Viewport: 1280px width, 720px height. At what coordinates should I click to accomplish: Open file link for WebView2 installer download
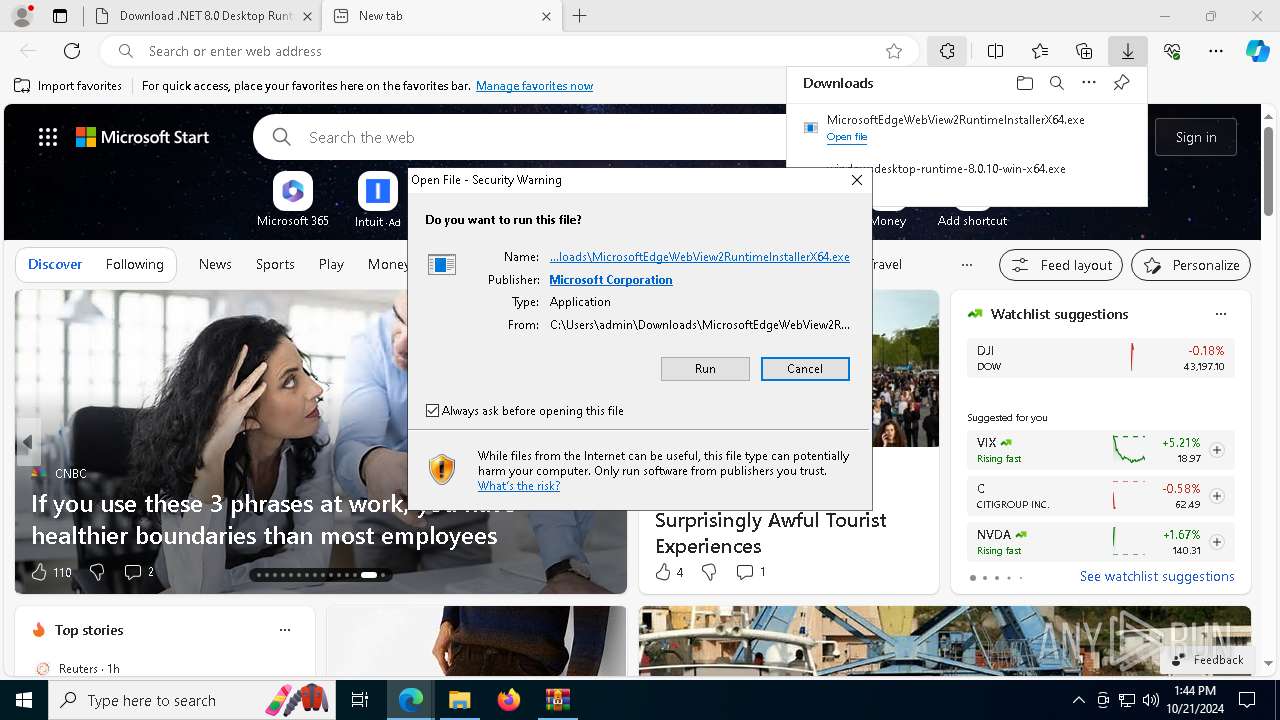847,137
